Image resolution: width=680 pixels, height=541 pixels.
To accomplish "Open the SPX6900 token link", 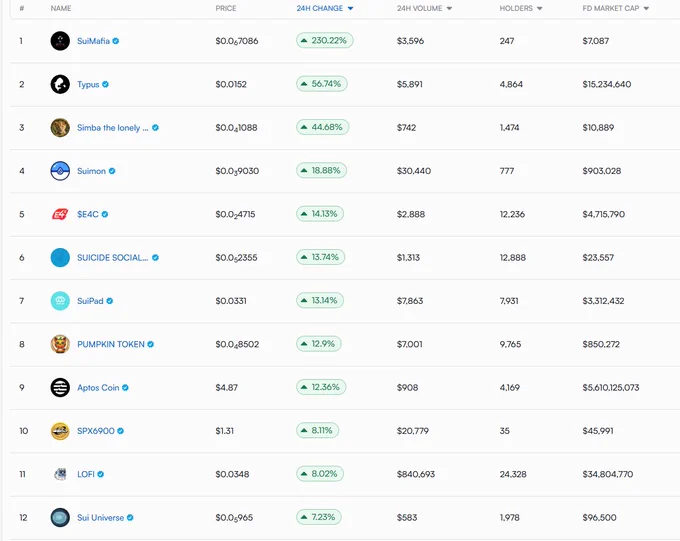I will (x=96, y=431).
